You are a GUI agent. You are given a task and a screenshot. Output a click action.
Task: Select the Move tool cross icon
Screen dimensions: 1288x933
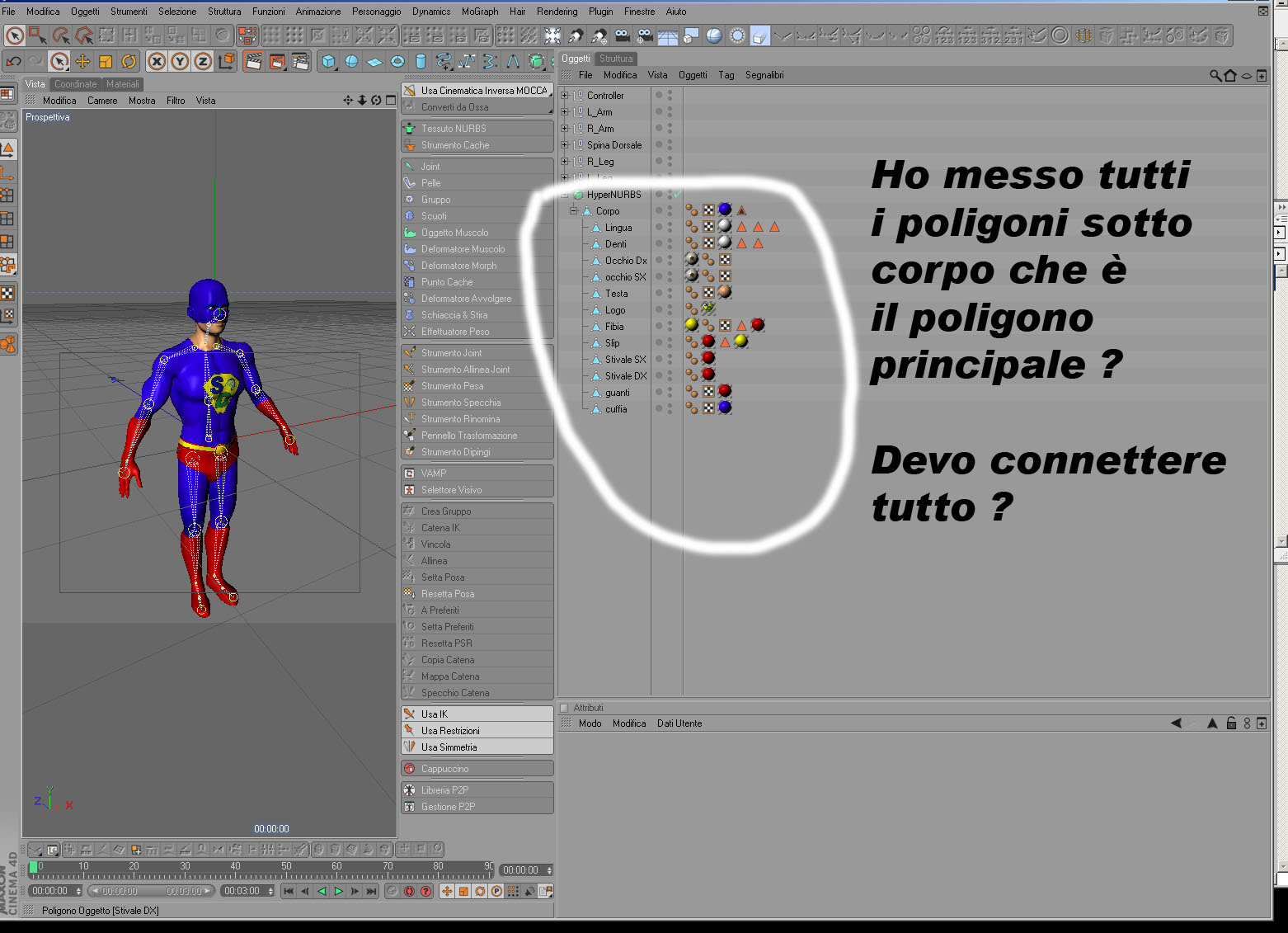[82, 61]
